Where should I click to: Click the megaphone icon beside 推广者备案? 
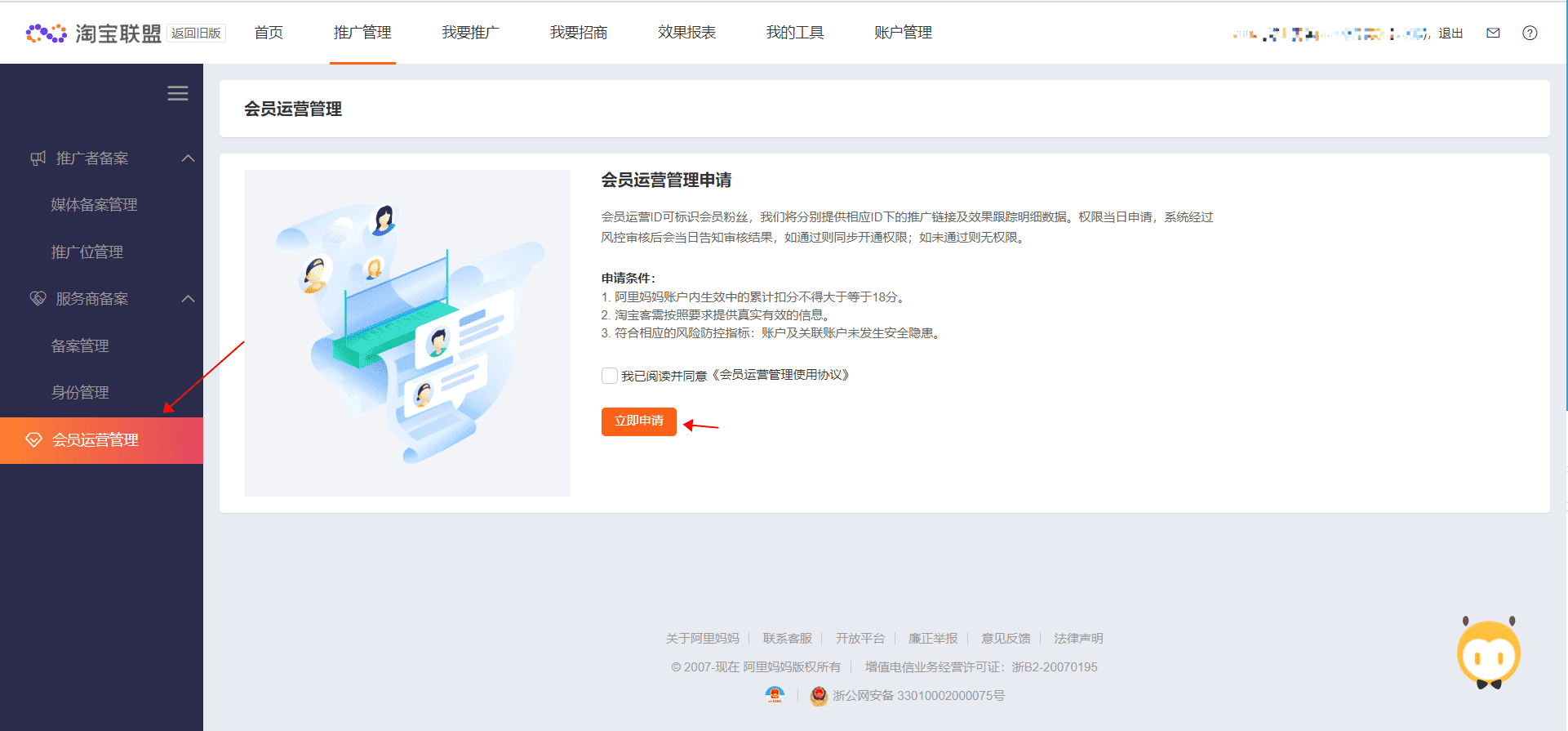click(38, 158)
